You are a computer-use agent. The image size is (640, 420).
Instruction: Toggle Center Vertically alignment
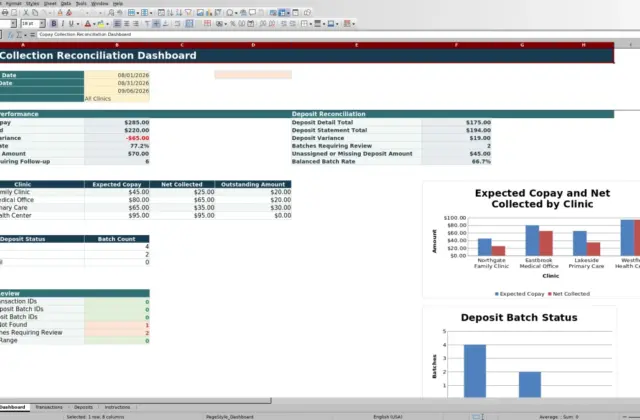tap(156, 24)
